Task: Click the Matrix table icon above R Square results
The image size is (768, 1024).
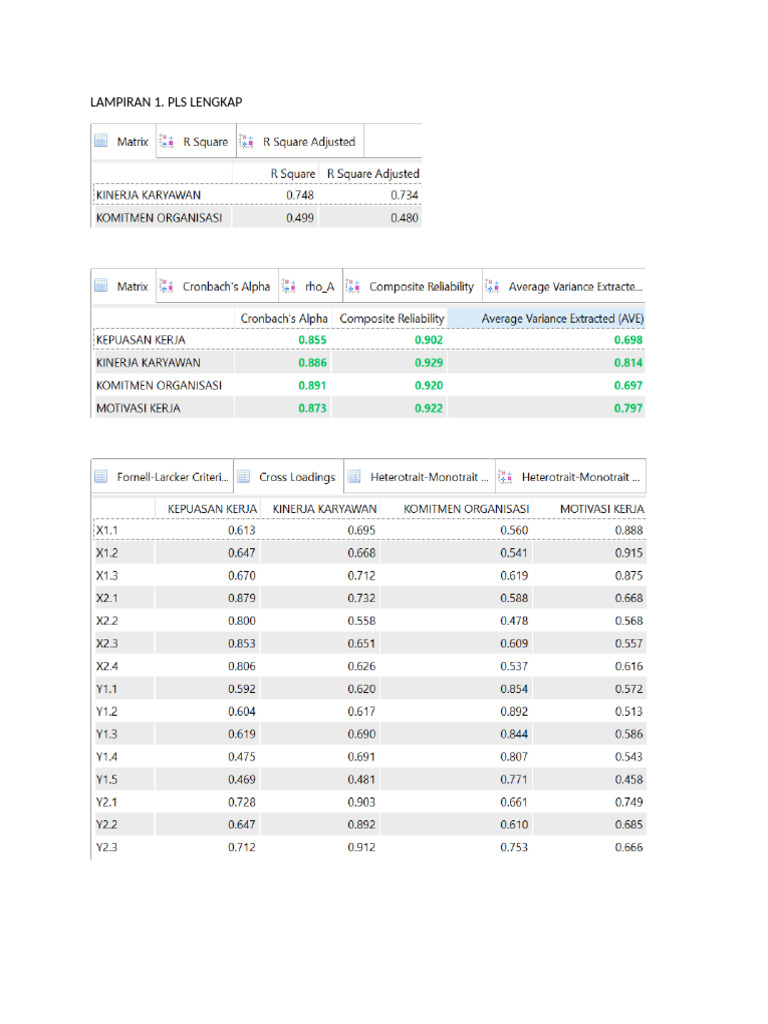Action: pos(101,142)
